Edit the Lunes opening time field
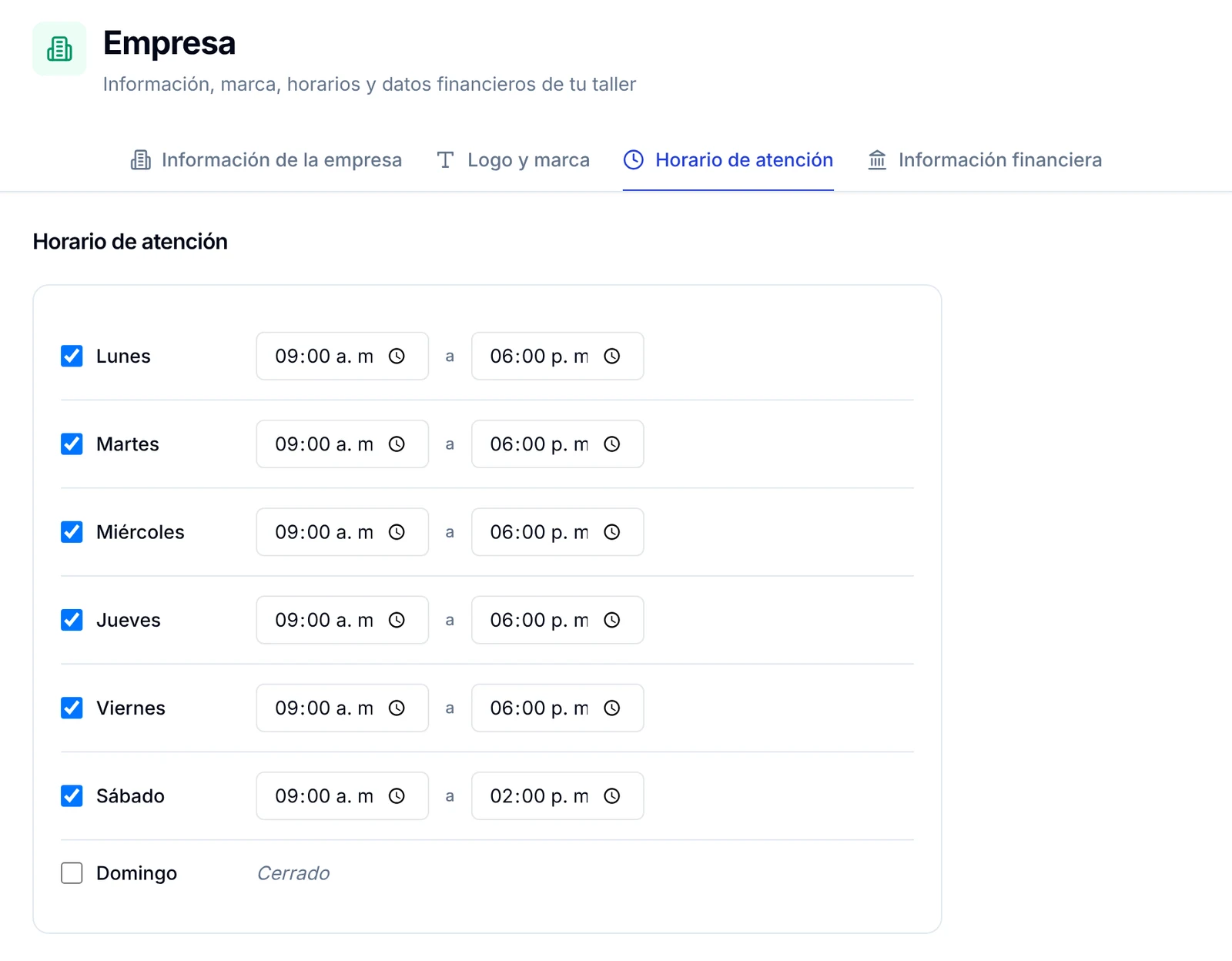This screenshot has height=961, width=1232. coord(342,356)
